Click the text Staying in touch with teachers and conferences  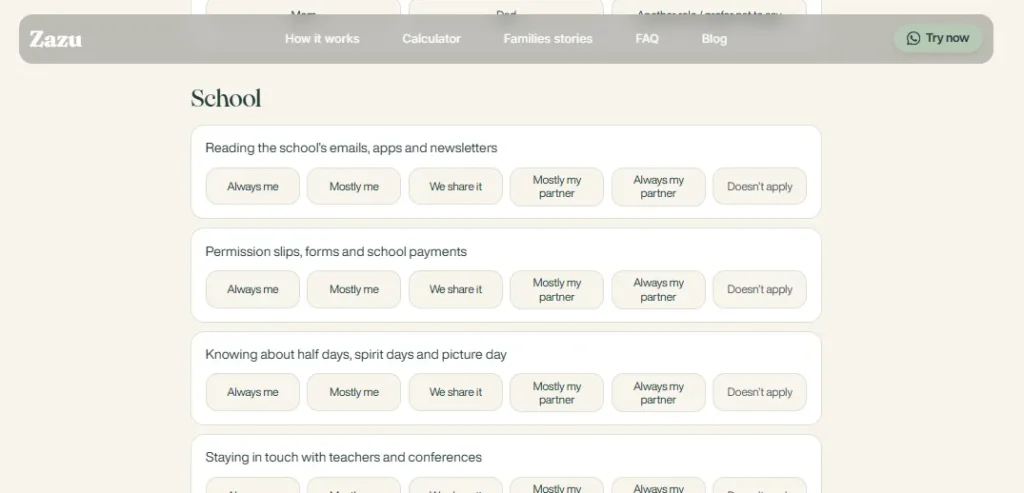pyautogui.click(x=344, y=457)
